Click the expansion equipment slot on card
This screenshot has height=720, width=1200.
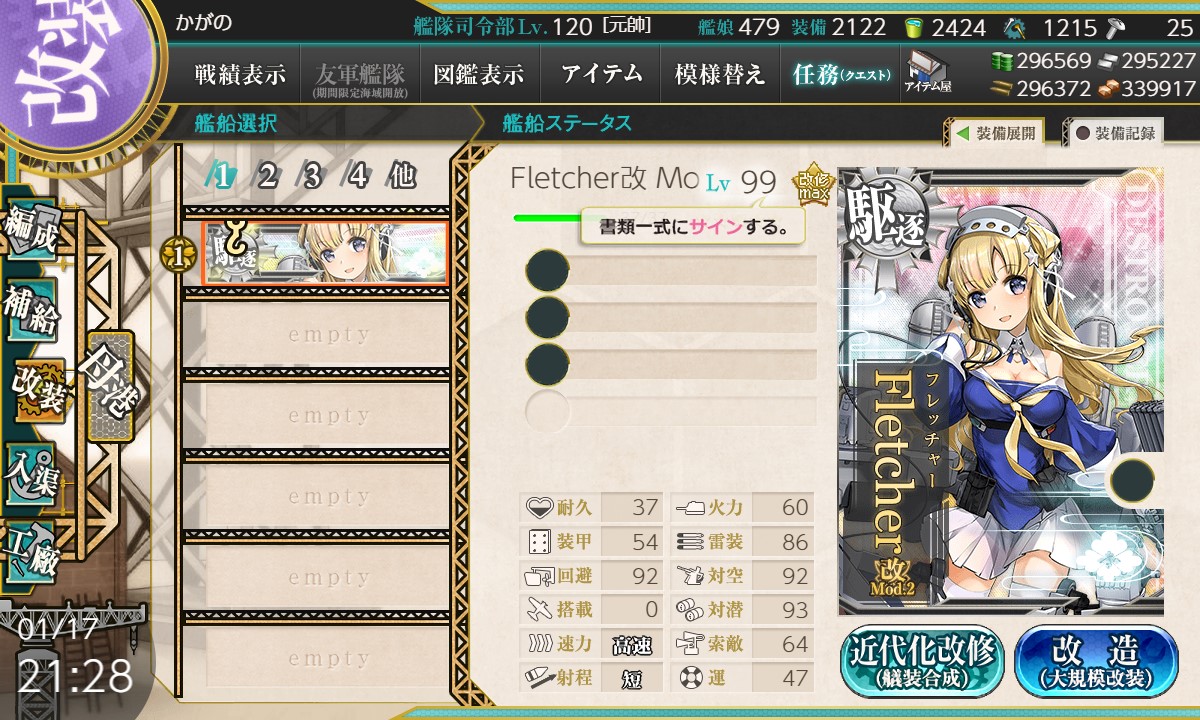pyautogui.click(x=1131, y=479)
